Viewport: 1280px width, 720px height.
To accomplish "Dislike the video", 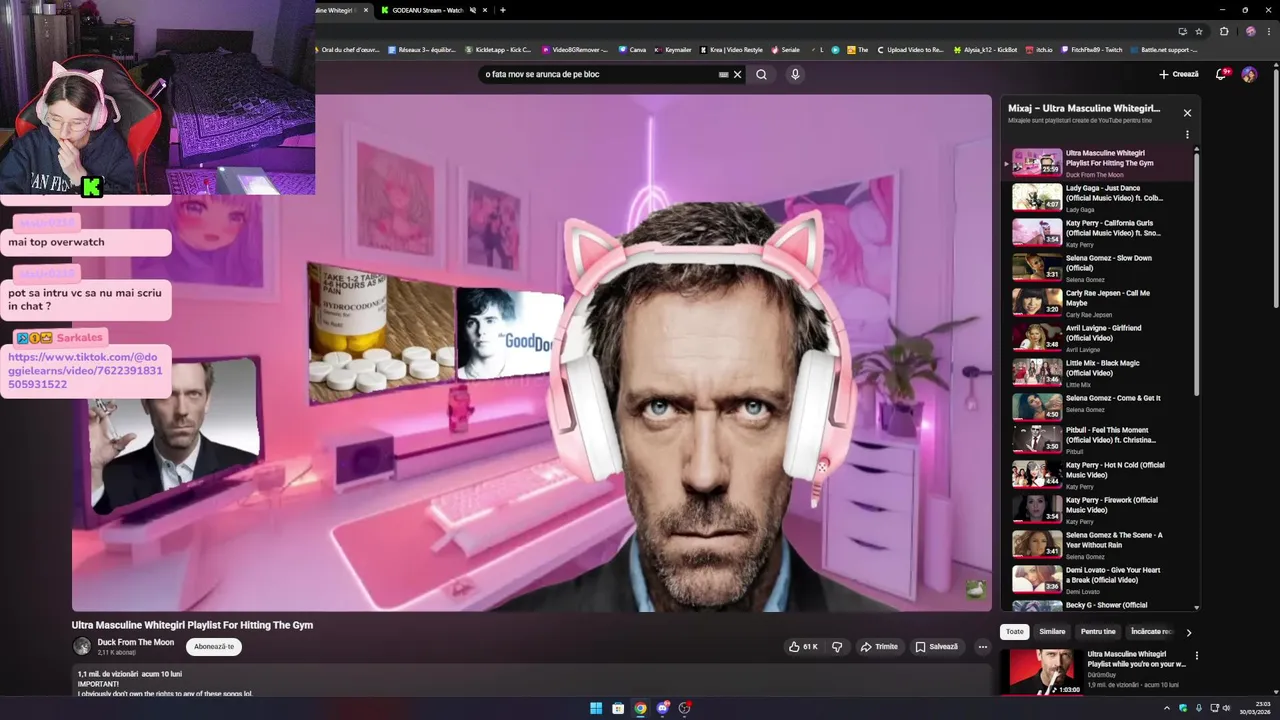I will click(x=837, y=647).
